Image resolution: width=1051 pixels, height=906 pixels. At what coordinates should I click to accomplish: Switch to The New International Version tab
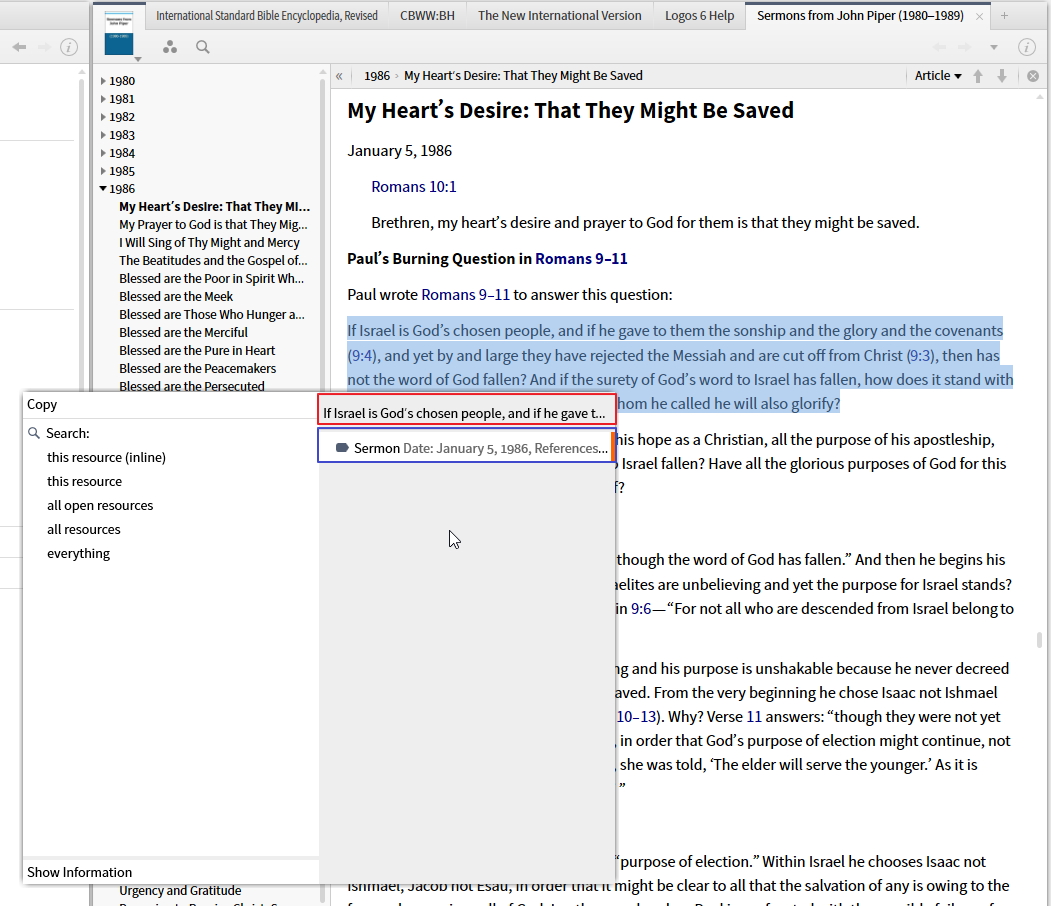click(560, 15)
